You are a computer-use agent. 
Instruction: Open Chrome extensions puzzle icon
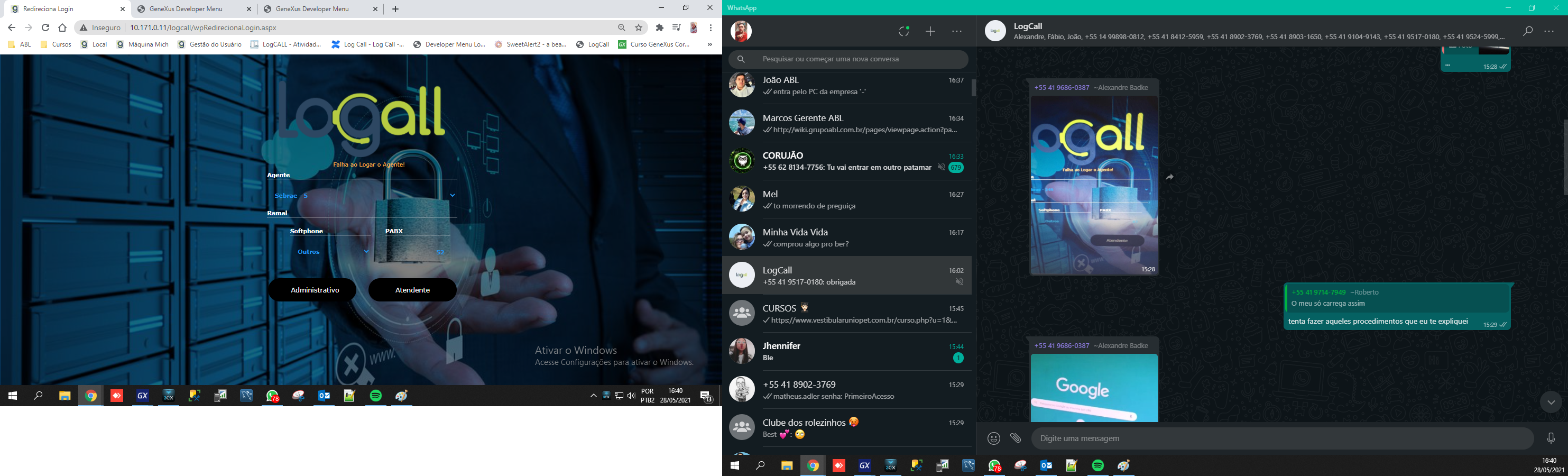click(x=660, y=28)
